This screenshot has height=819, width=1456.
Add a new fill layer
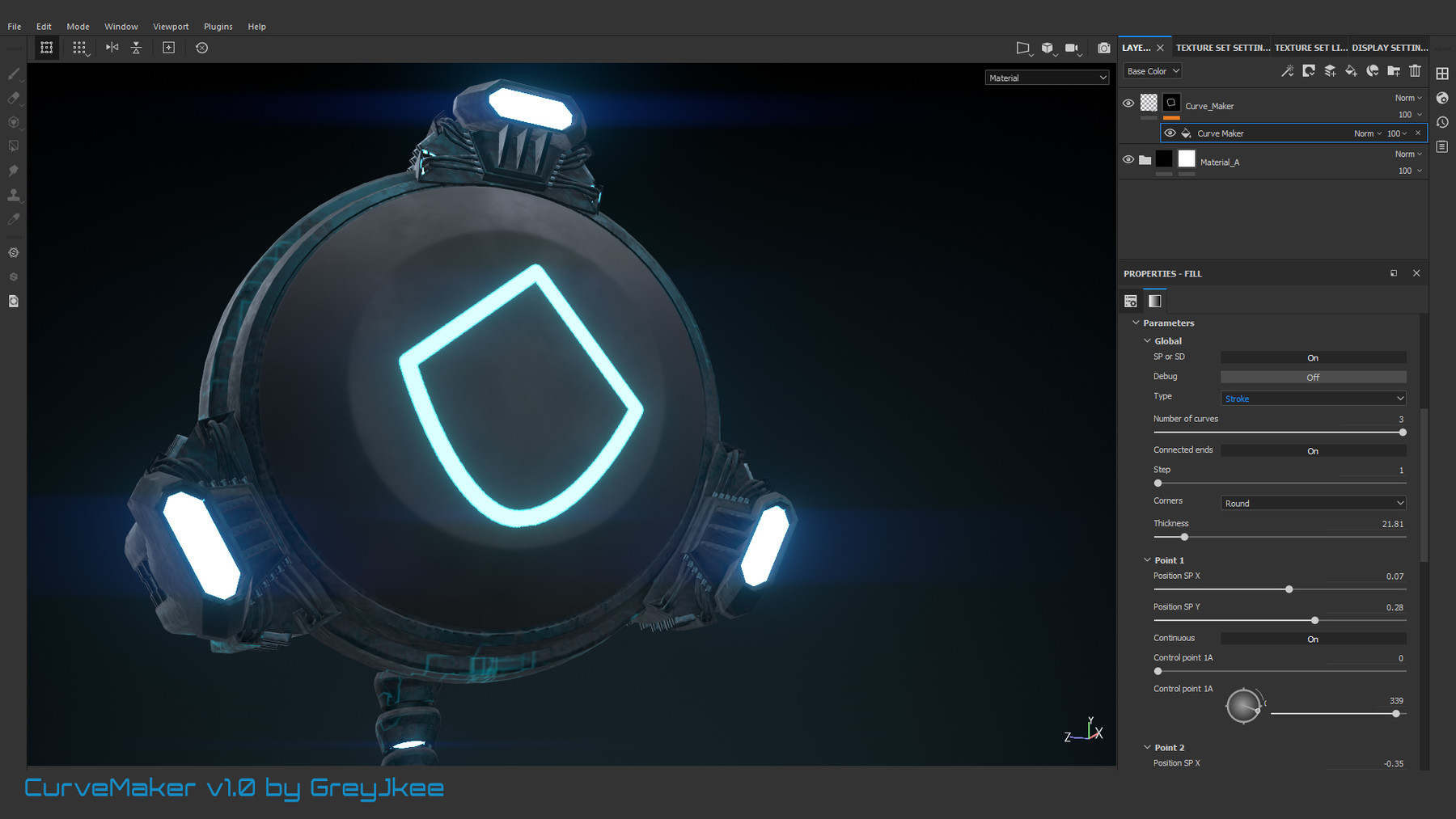(x=1351, y=71)
